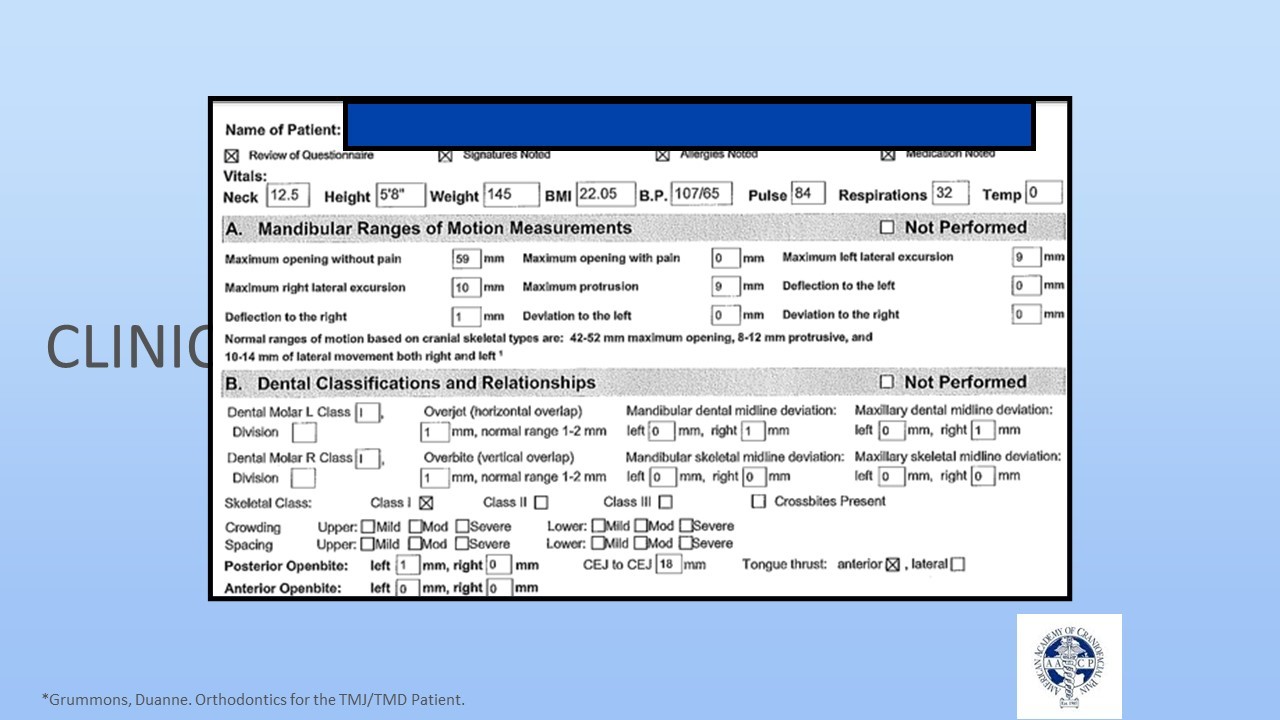
Task: Check Tongue thrust lateral box
Action: 958,565
